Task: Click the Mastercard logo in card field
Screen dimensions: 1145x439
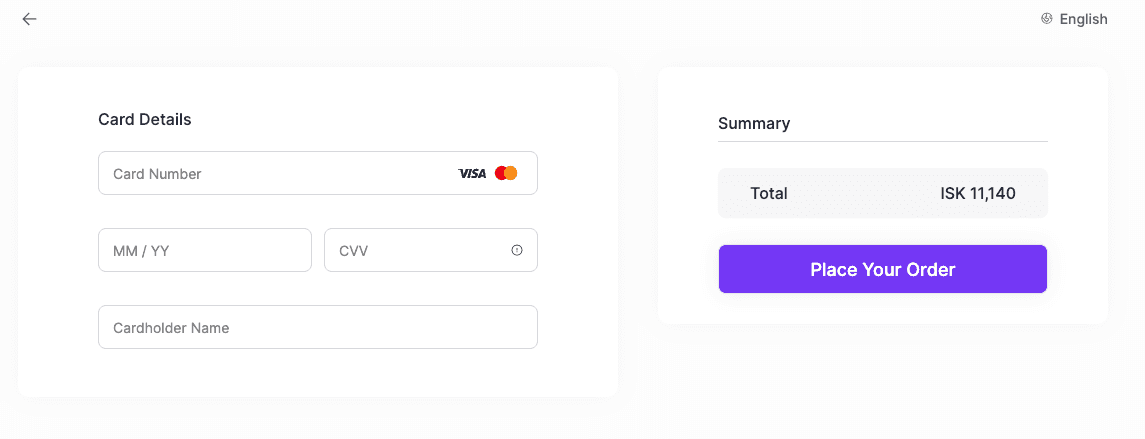Action: [506, 174]
